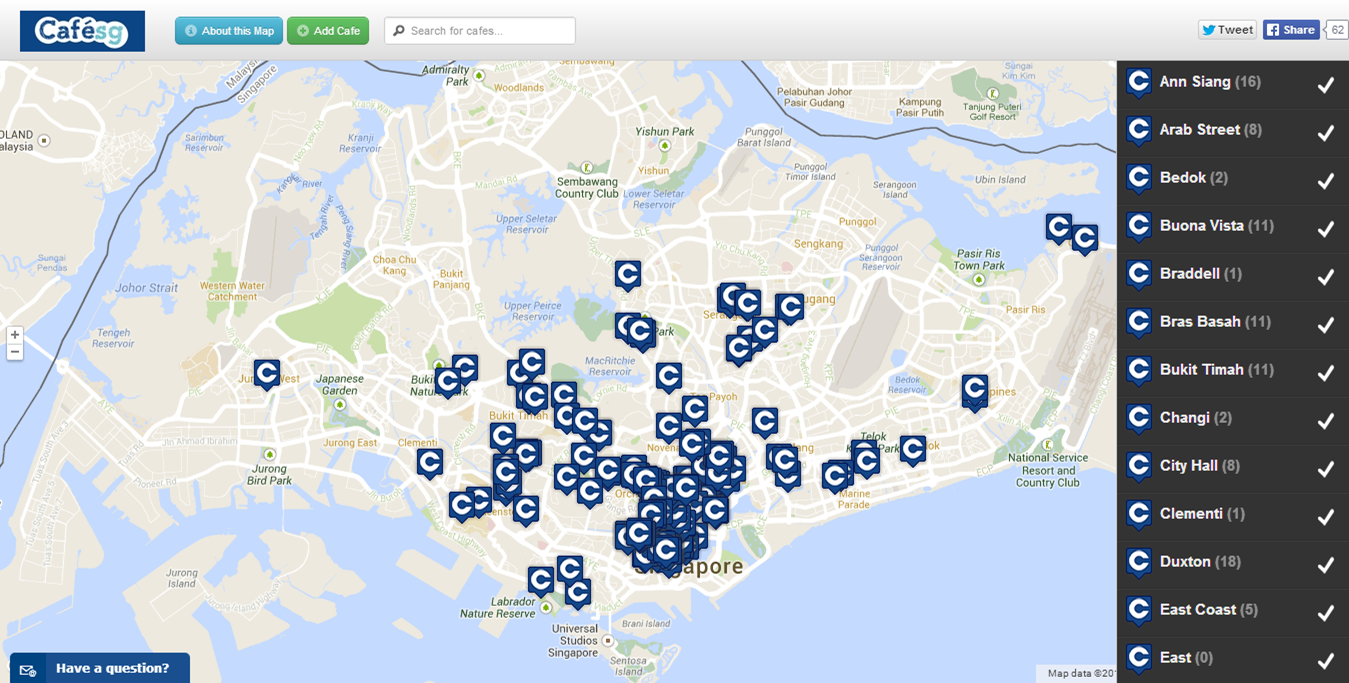Toggle the City Hall checkmark

(x=1326, y=469)
